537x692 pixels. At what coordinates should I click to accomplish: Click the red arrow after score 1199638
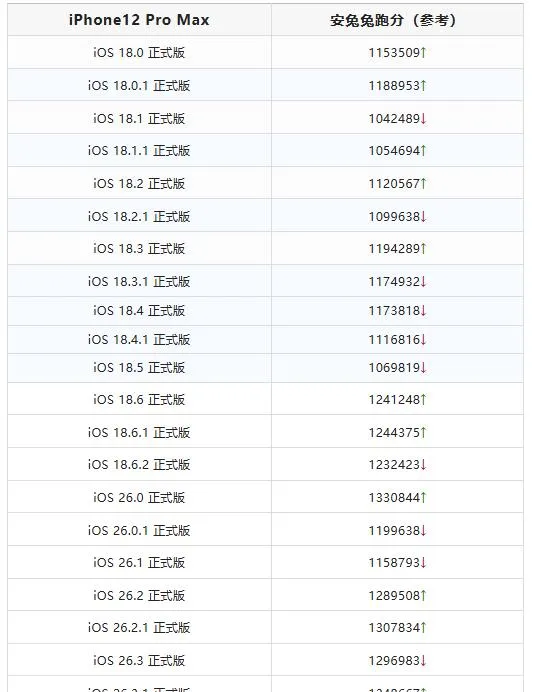click(423, 530)
